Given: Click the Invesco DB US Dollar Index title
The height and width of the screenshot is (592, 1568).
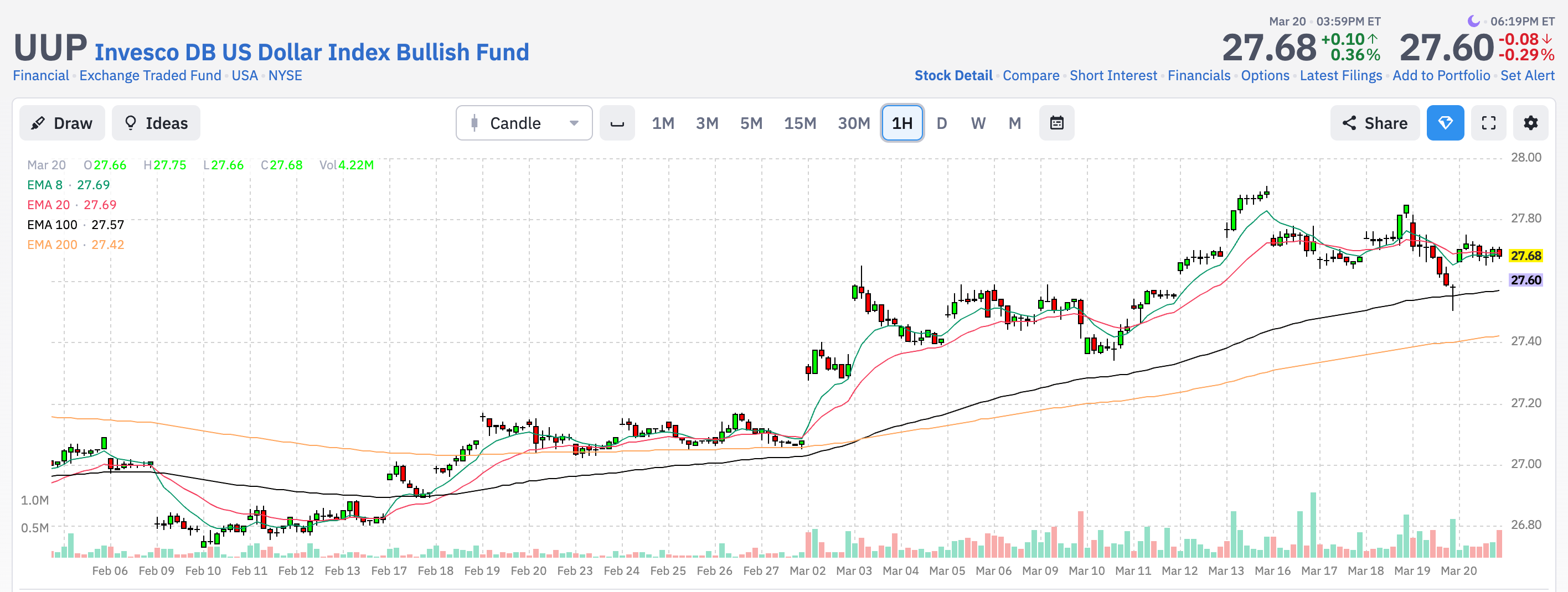Looking at the screenshot, I should 312,51.
